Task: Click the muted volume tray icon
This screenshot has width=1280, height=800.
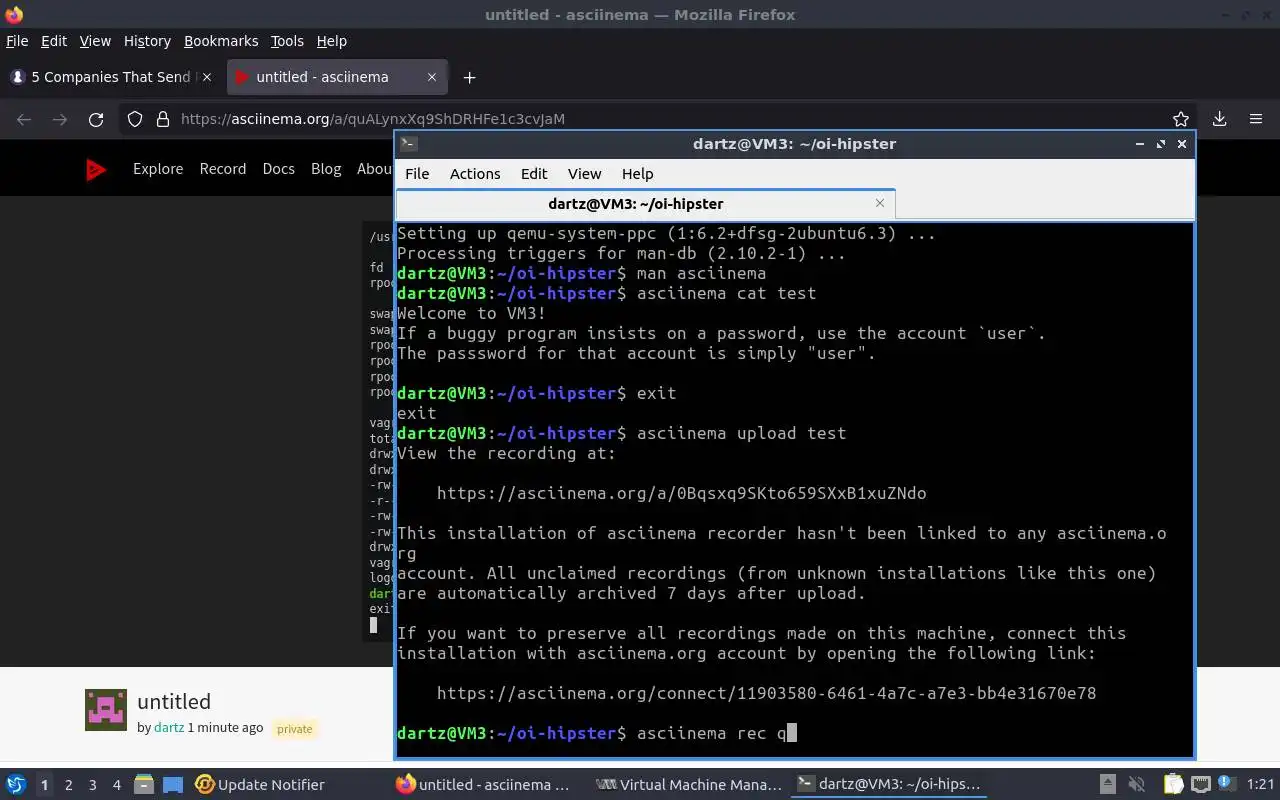Action: (x=1136, y=785)
